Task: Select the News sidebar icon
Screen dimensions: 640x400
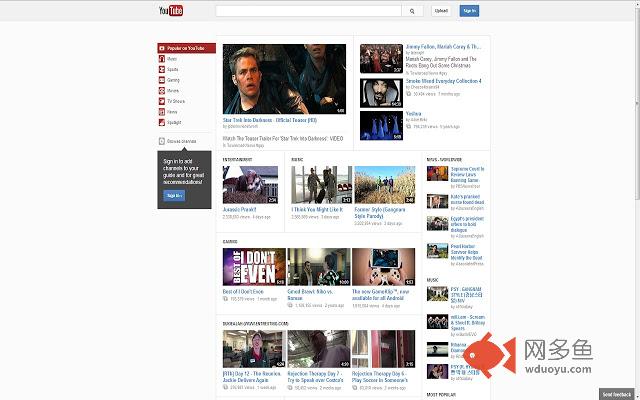Action: pyautogui.click(x=160, y=112)
